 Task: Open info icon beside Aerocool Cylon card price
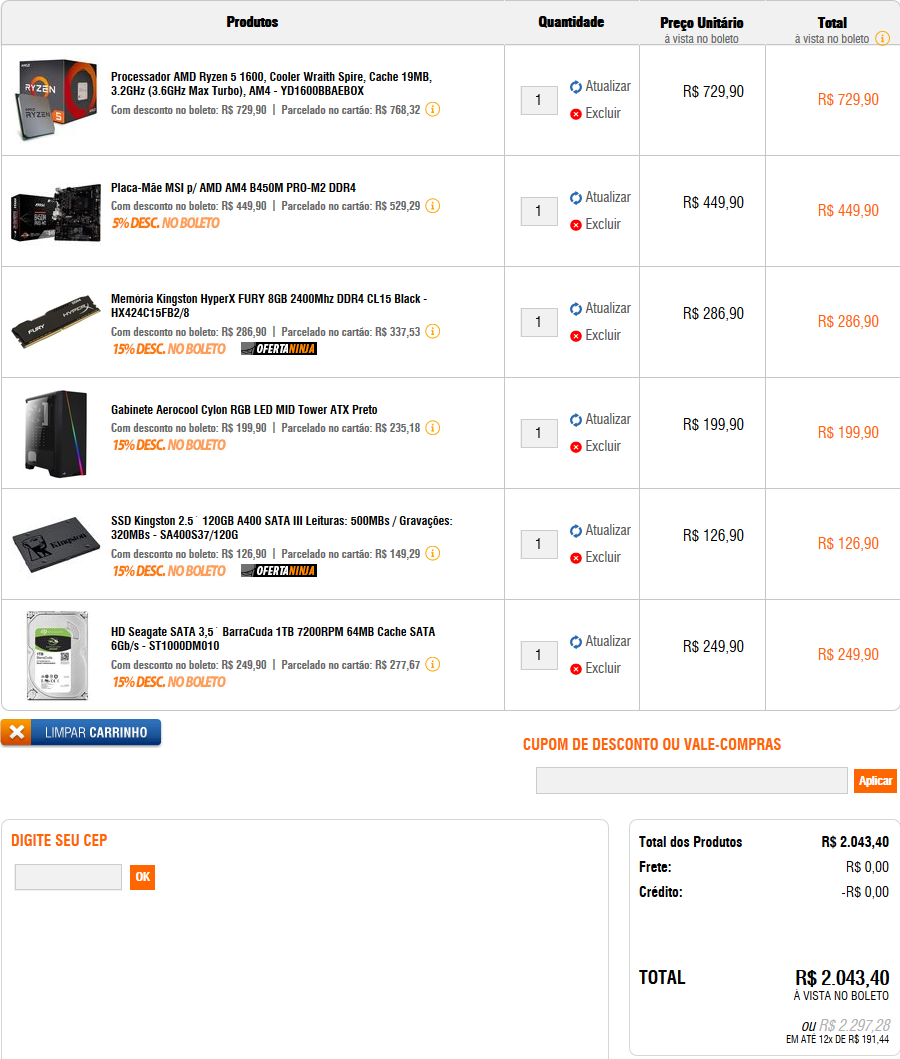click(x=433, y=428)
